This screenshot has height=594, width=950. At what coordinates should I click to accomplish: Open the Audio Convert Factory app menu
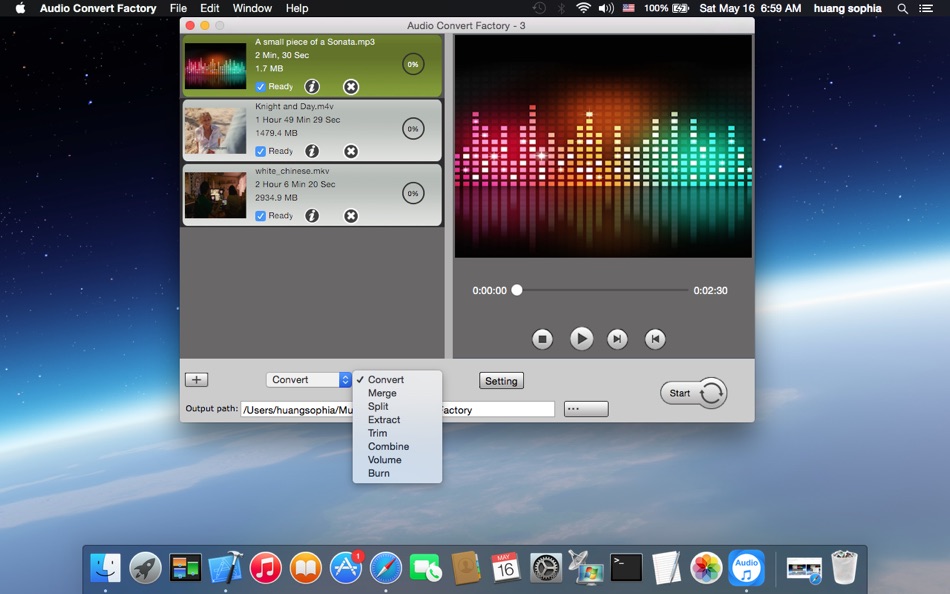(98, 8)
